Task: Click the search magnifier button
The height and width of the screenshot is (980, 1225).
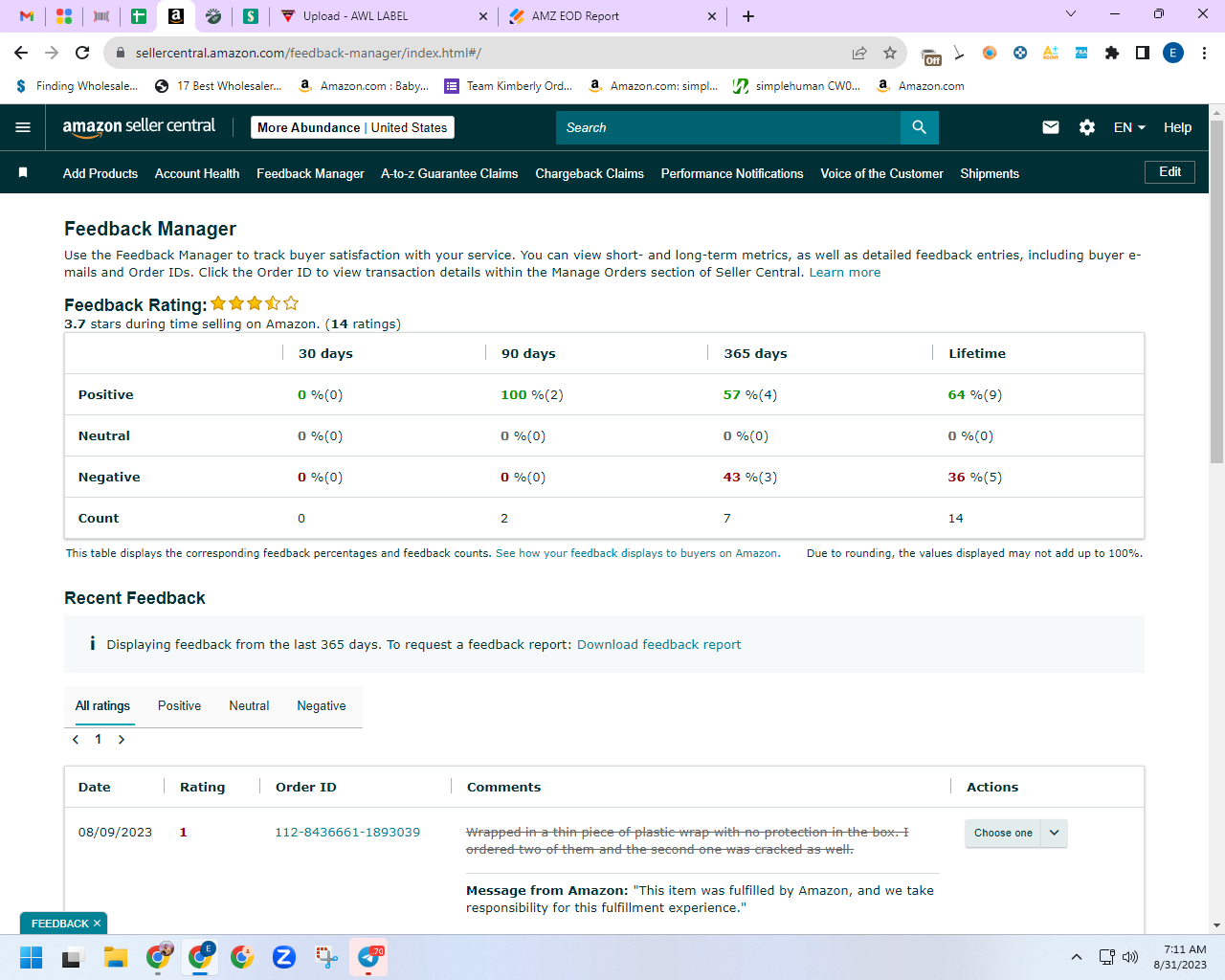Action: click(x=920, y=127)
